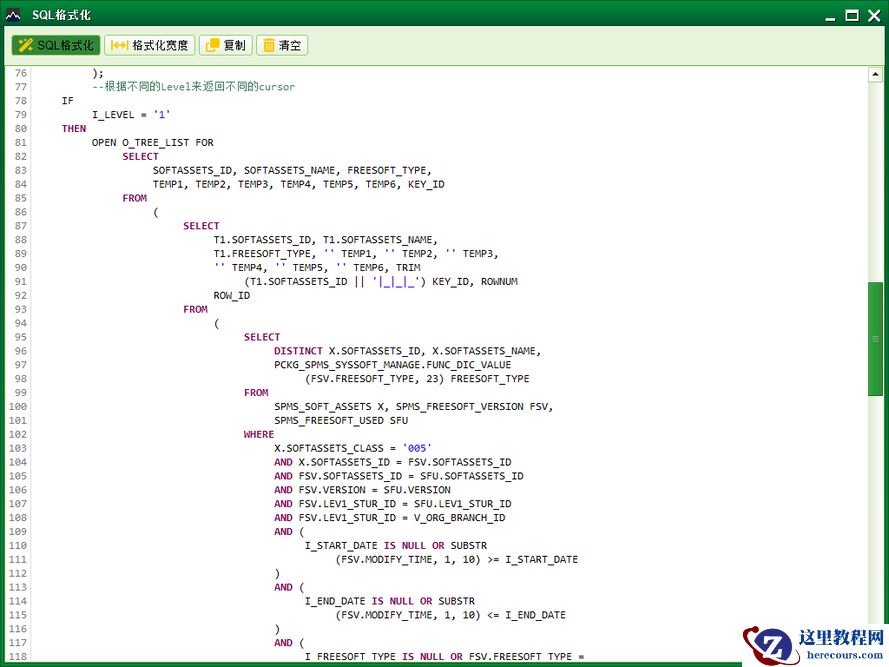Open the 格式化宽度 width setting
This screenshot has width=889, height=667.
tap(149, 45)
